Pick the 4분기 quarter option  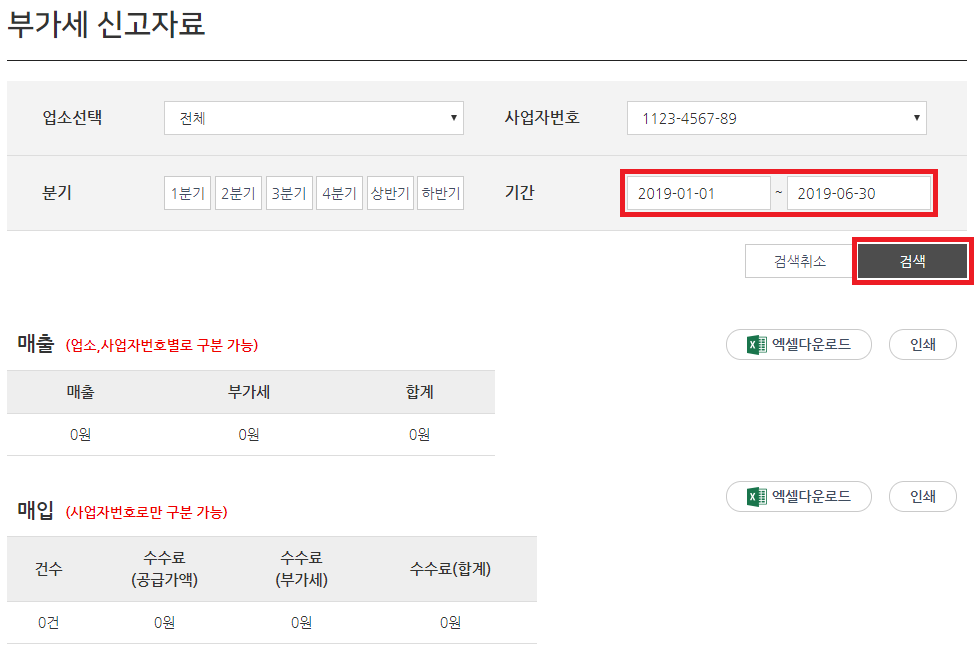point(339,193)
